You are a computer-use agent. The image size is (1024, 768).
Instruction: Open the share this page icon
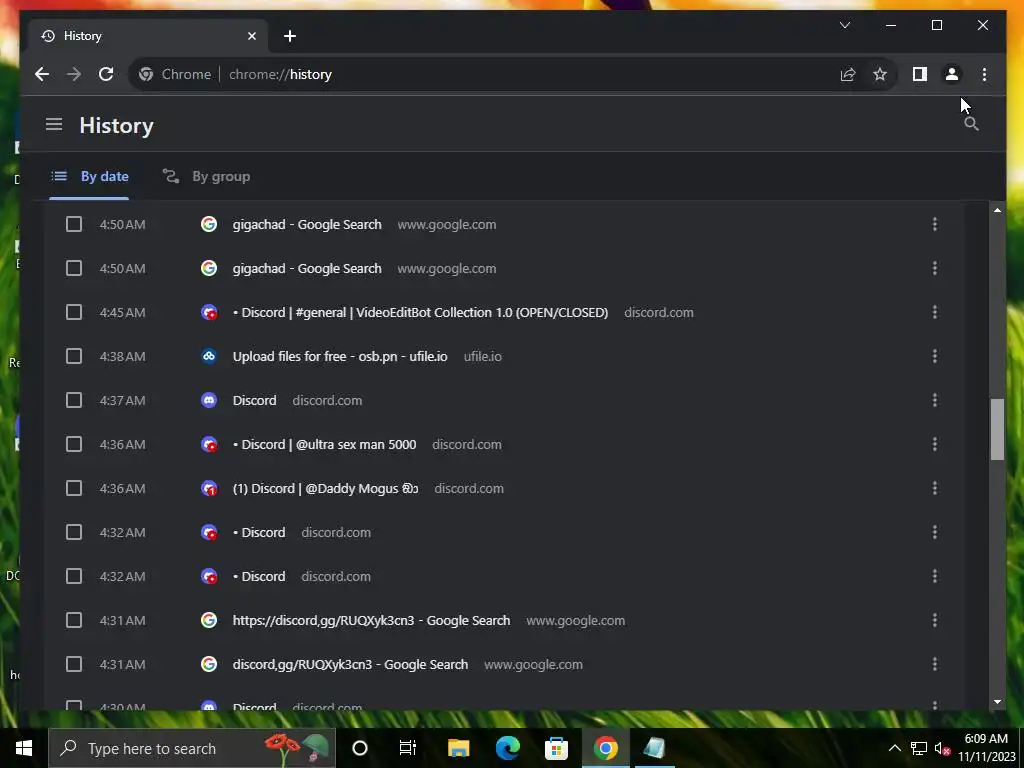coord(848,74)
